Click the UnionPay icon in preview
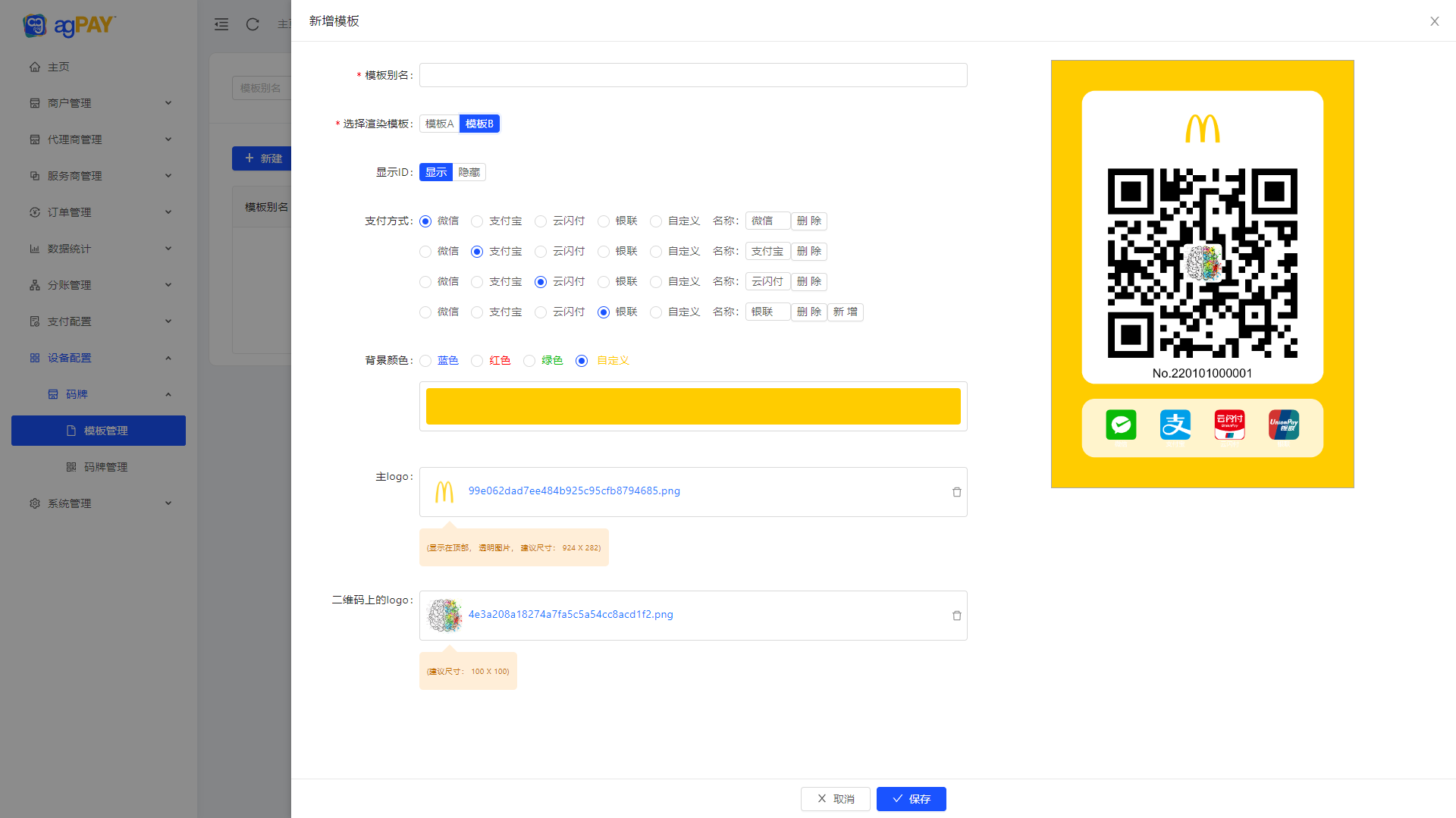 coord(1284,425)
